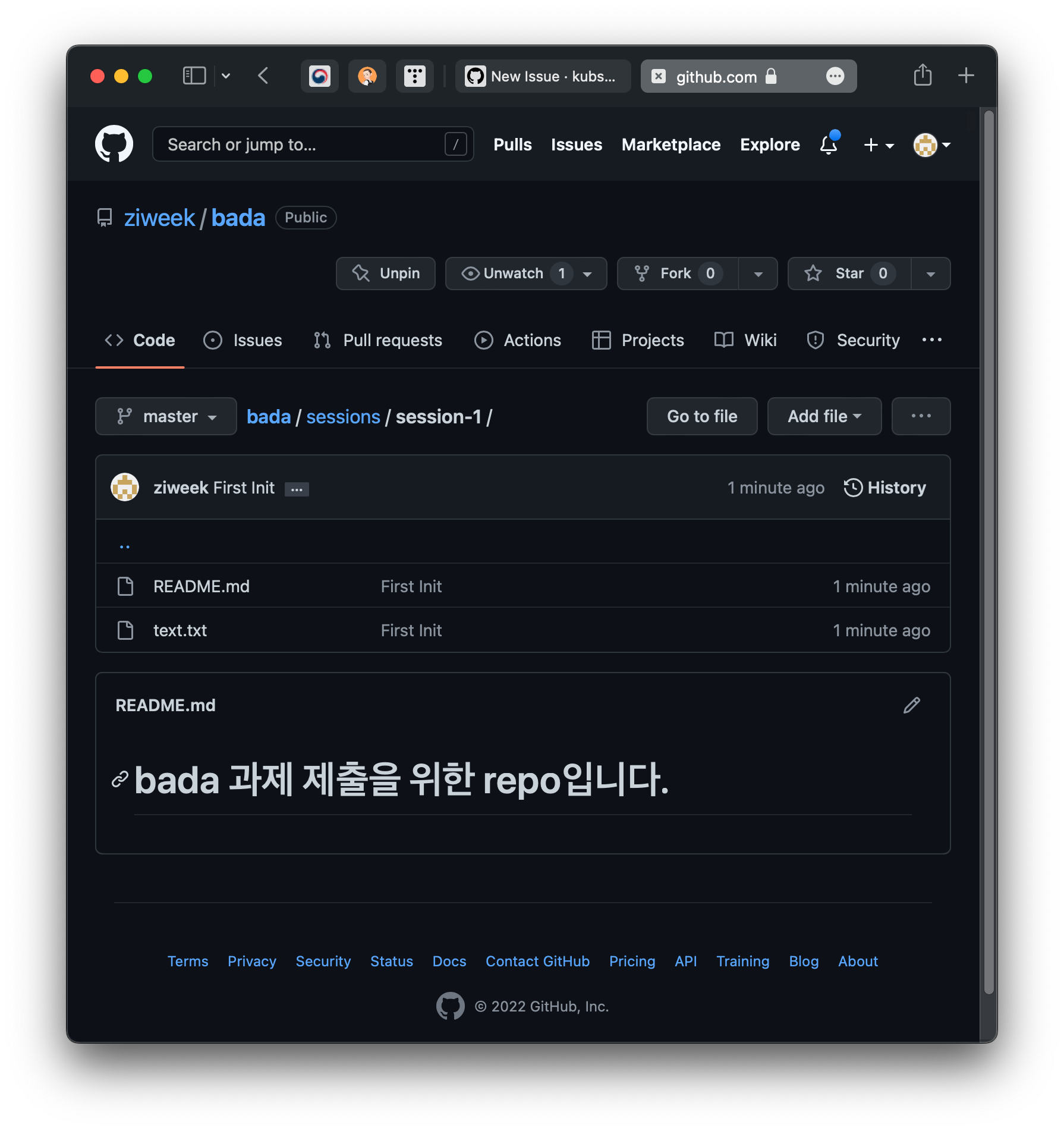Open the Fork options caret
This screenshot has height=1131, width=1064.
[x=757, y=274]
